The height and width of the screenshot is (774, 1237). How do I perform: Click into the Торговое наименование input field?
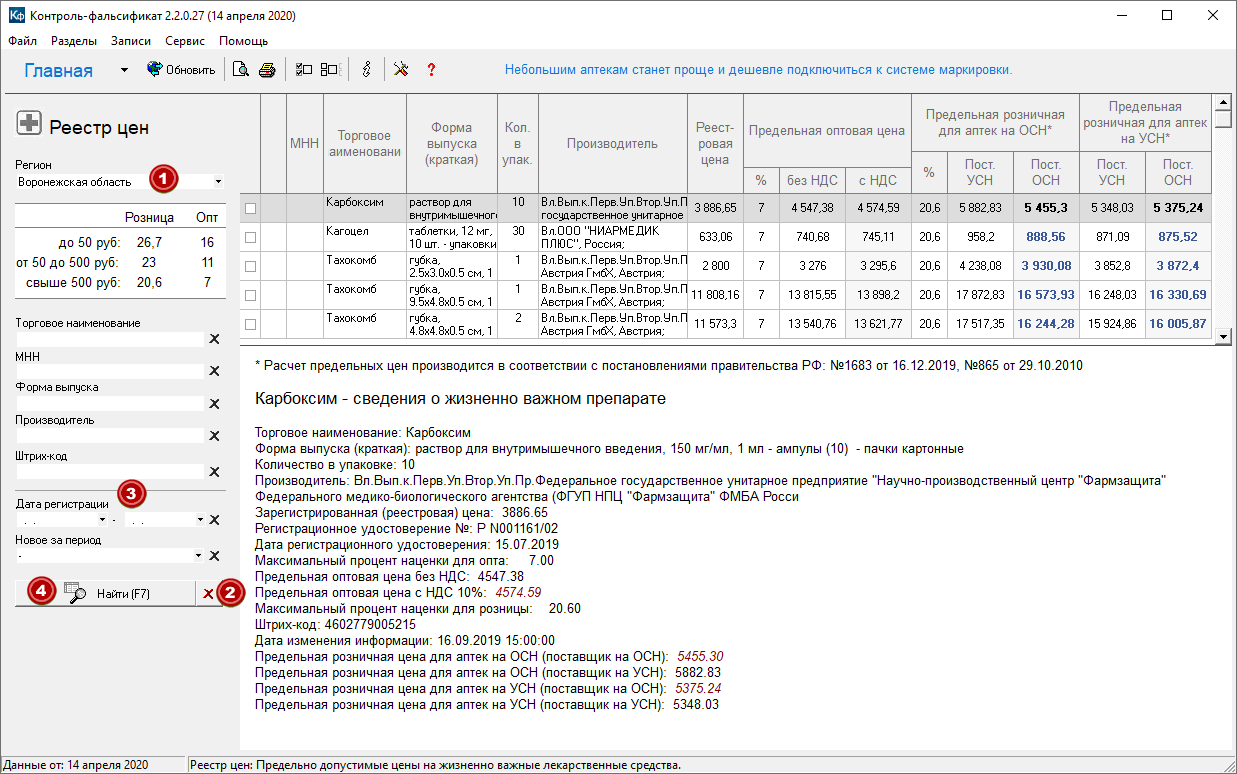tap(110, 339)
